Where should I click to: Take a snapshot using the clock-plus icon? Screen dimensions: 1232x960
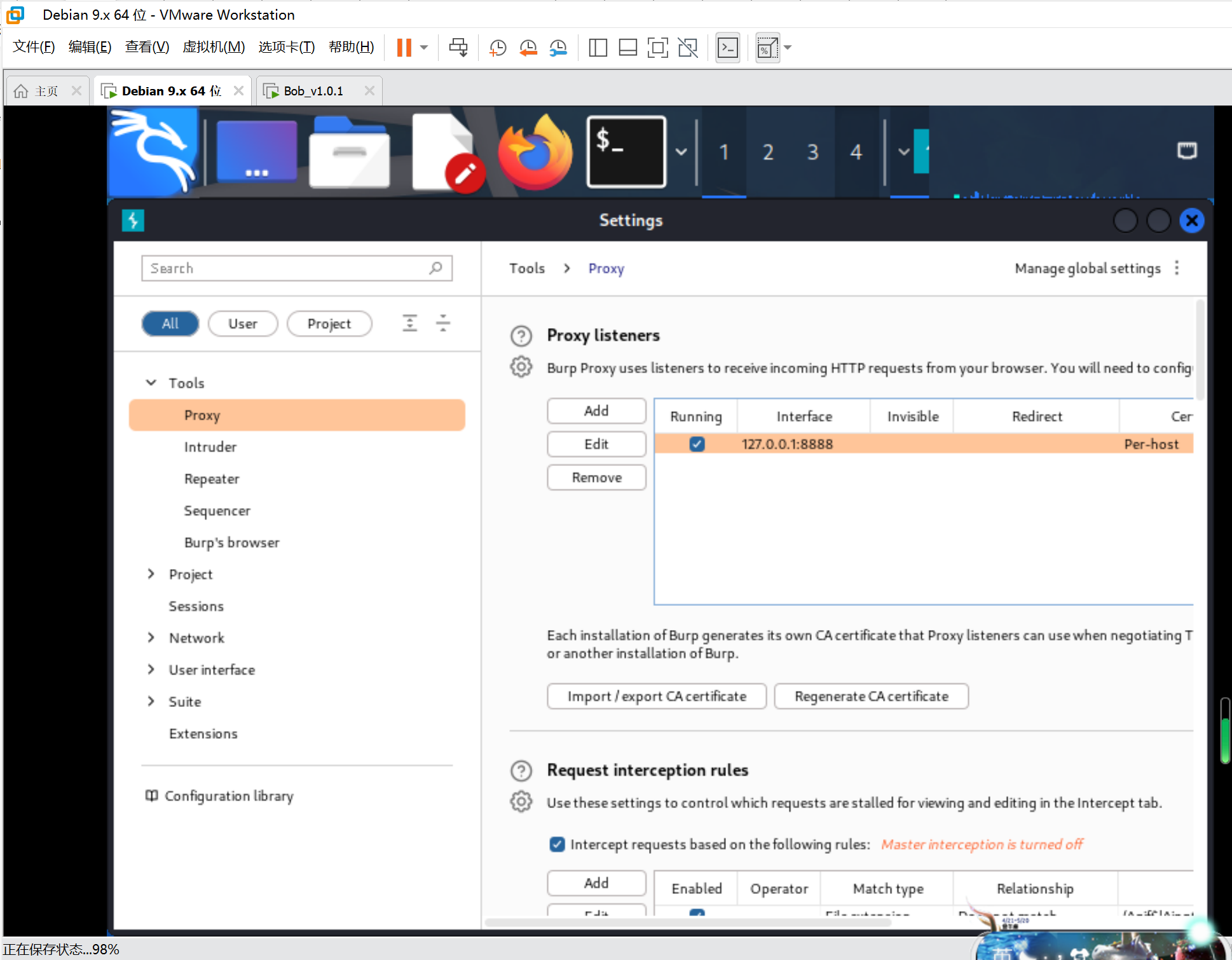point(497,48)
